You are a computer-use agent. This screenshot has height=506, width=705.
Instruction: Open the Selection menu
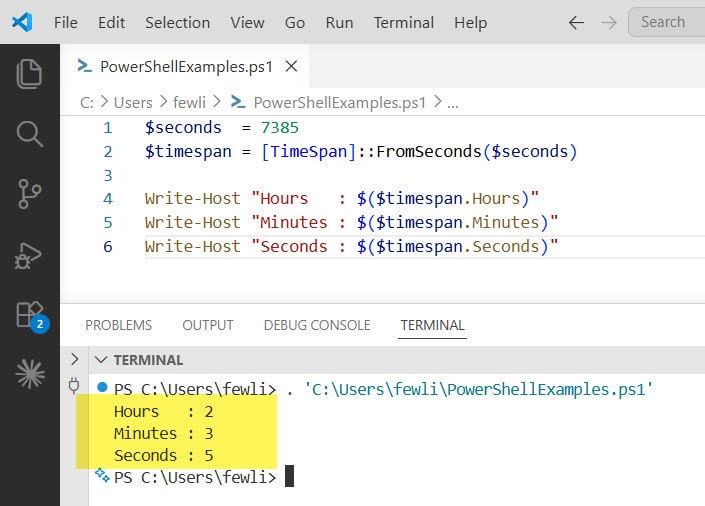[178, 22]
